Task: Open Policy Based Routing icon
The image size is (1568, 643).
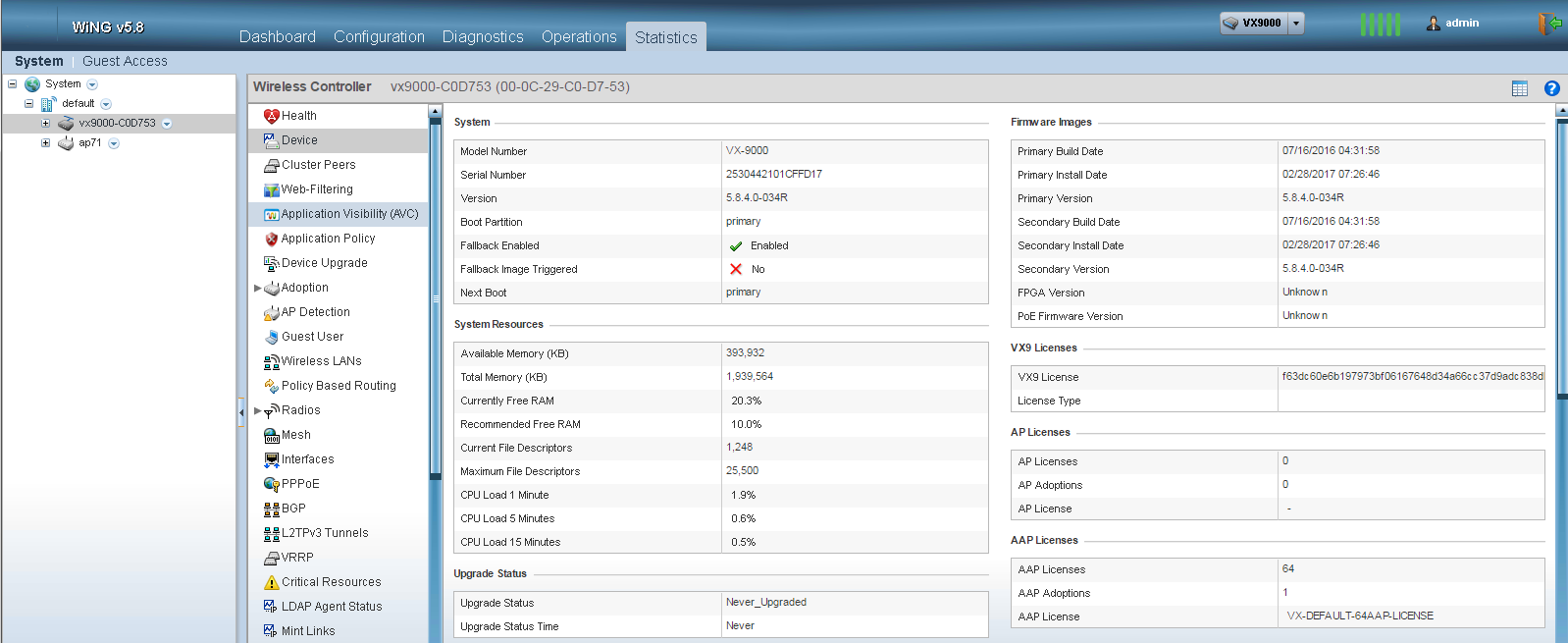Action: coord(272,386)
